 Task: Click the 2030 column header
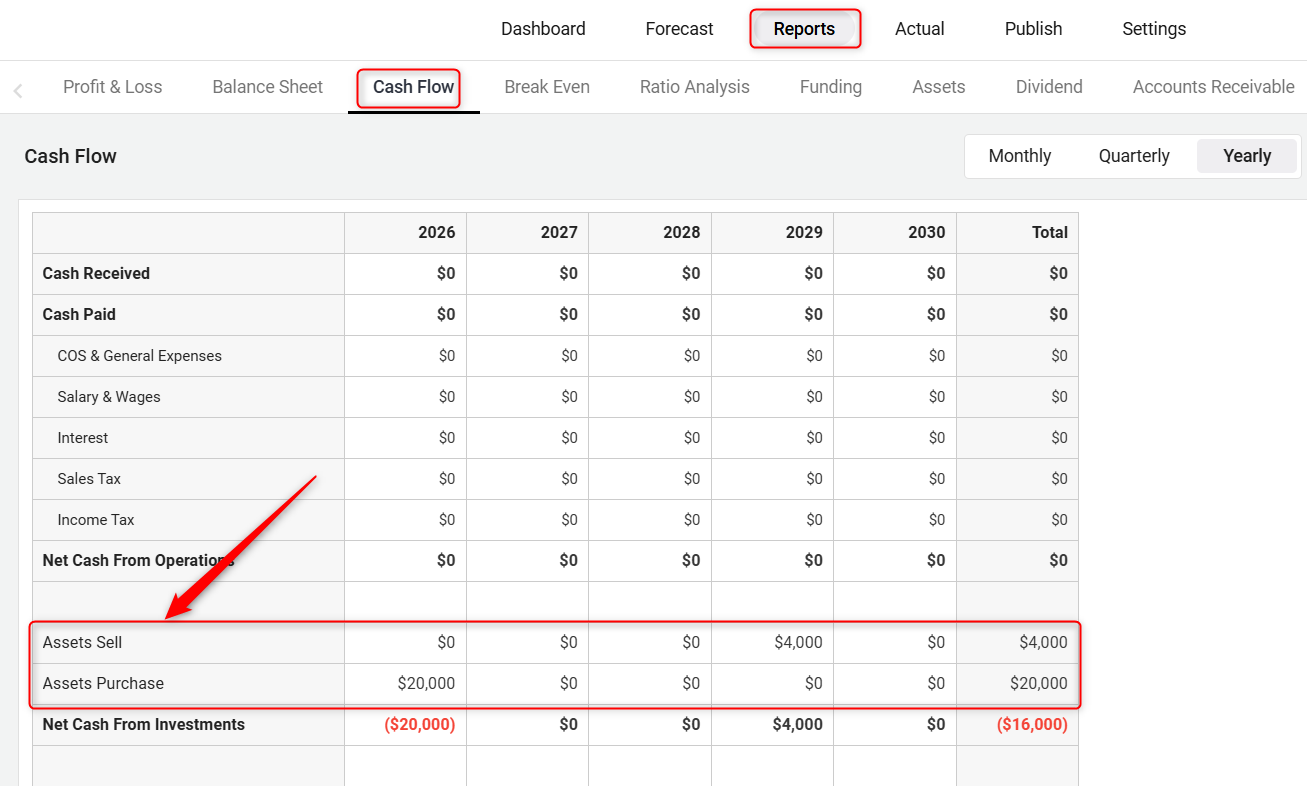pos(926,232)
